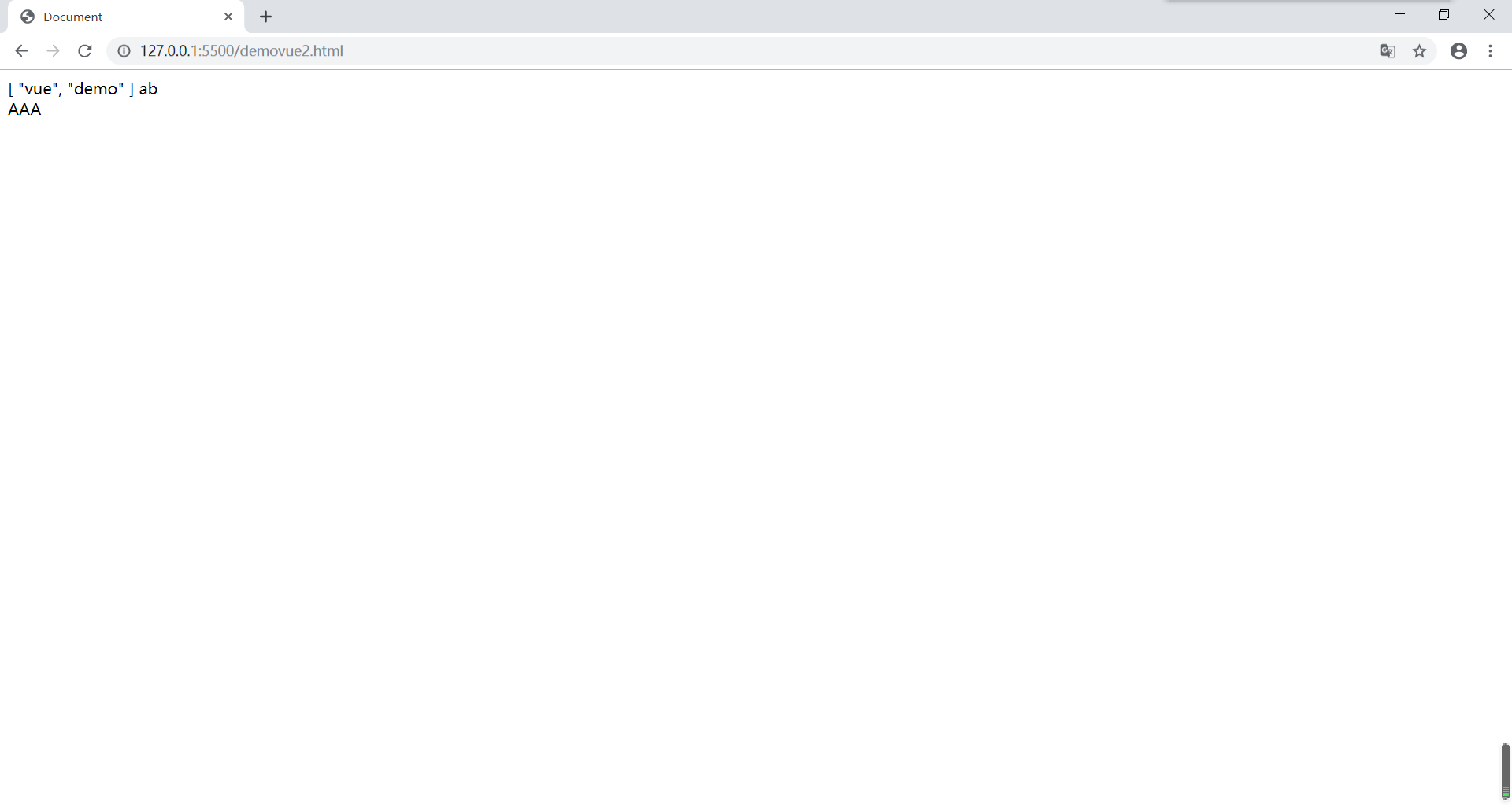Viewport: 1512px width, 811px height.
Task: Open a new tab with plus button
Action: tap(266, 17)
